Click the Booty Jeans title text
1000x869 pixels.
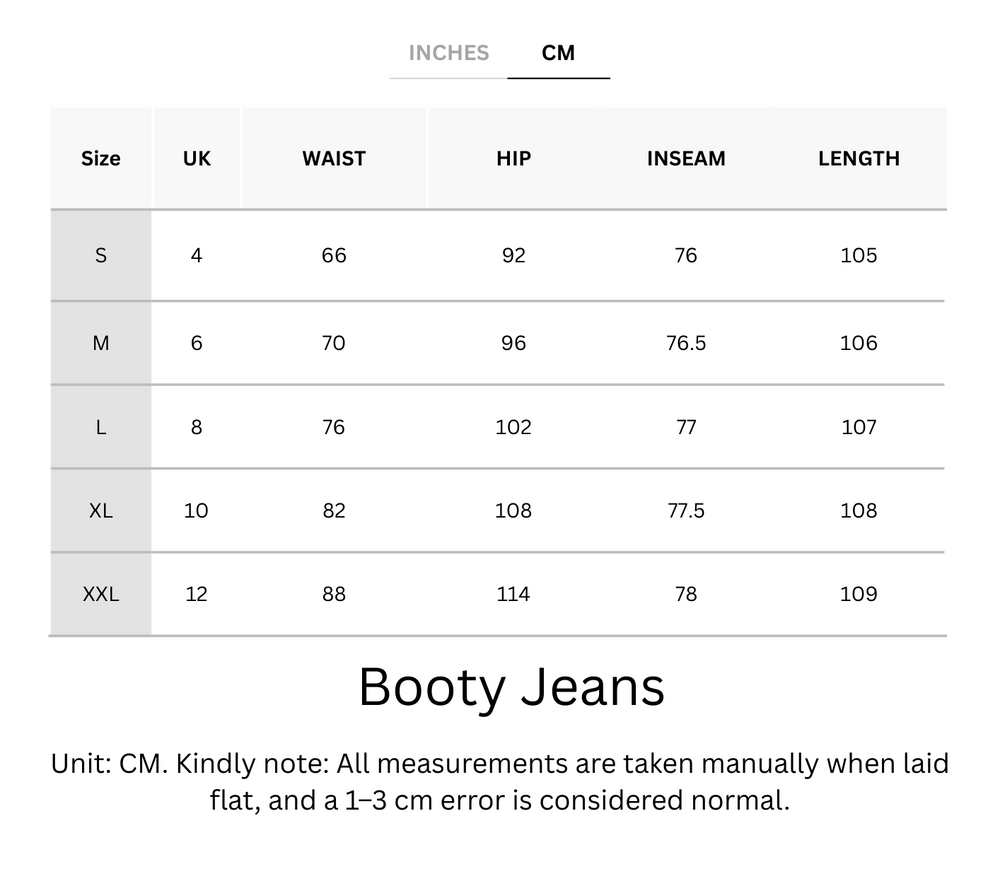512,686
